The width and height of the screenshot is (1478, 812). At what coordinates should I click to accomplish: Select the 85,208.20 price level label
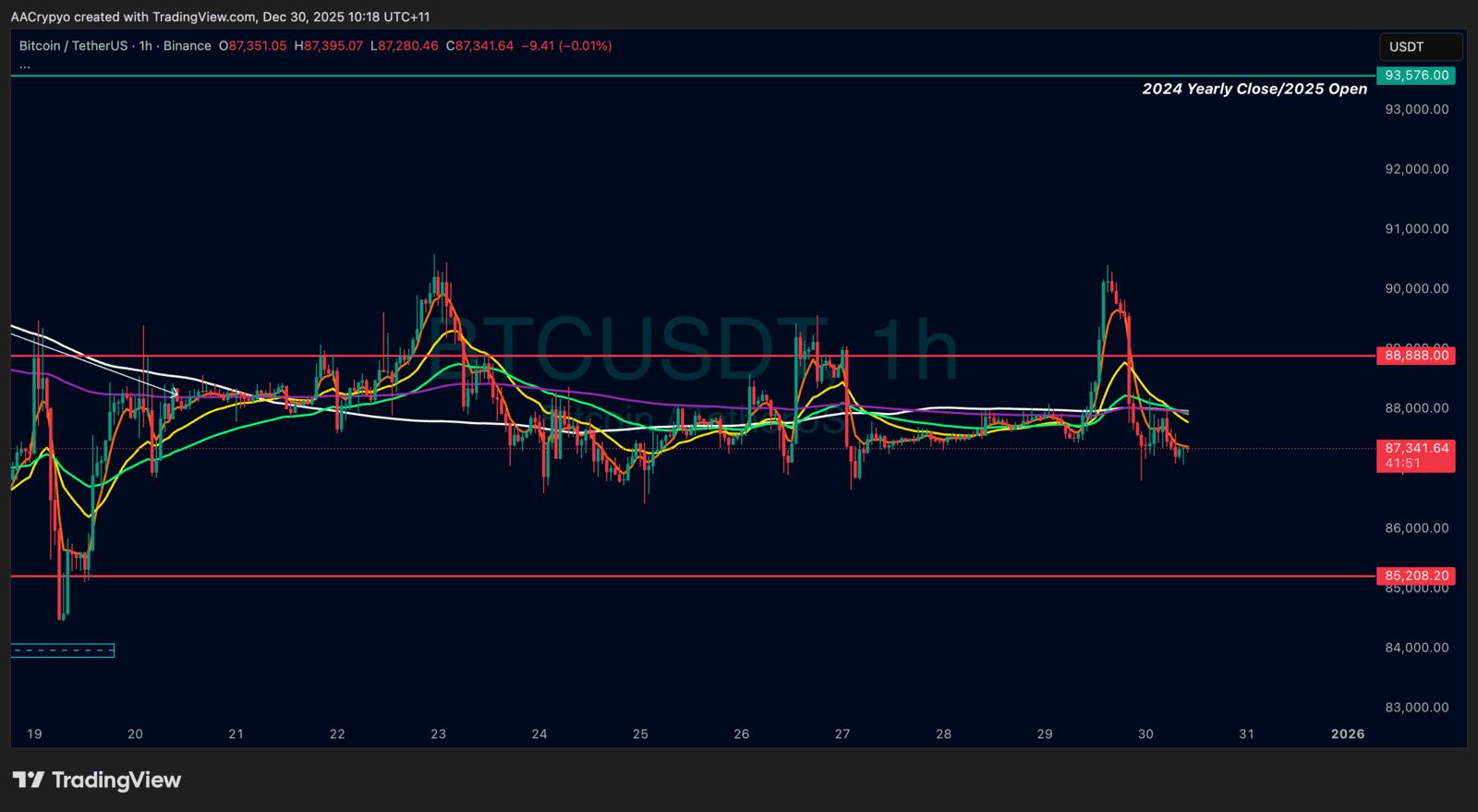pyautogui.click(x=1415, y=576)
